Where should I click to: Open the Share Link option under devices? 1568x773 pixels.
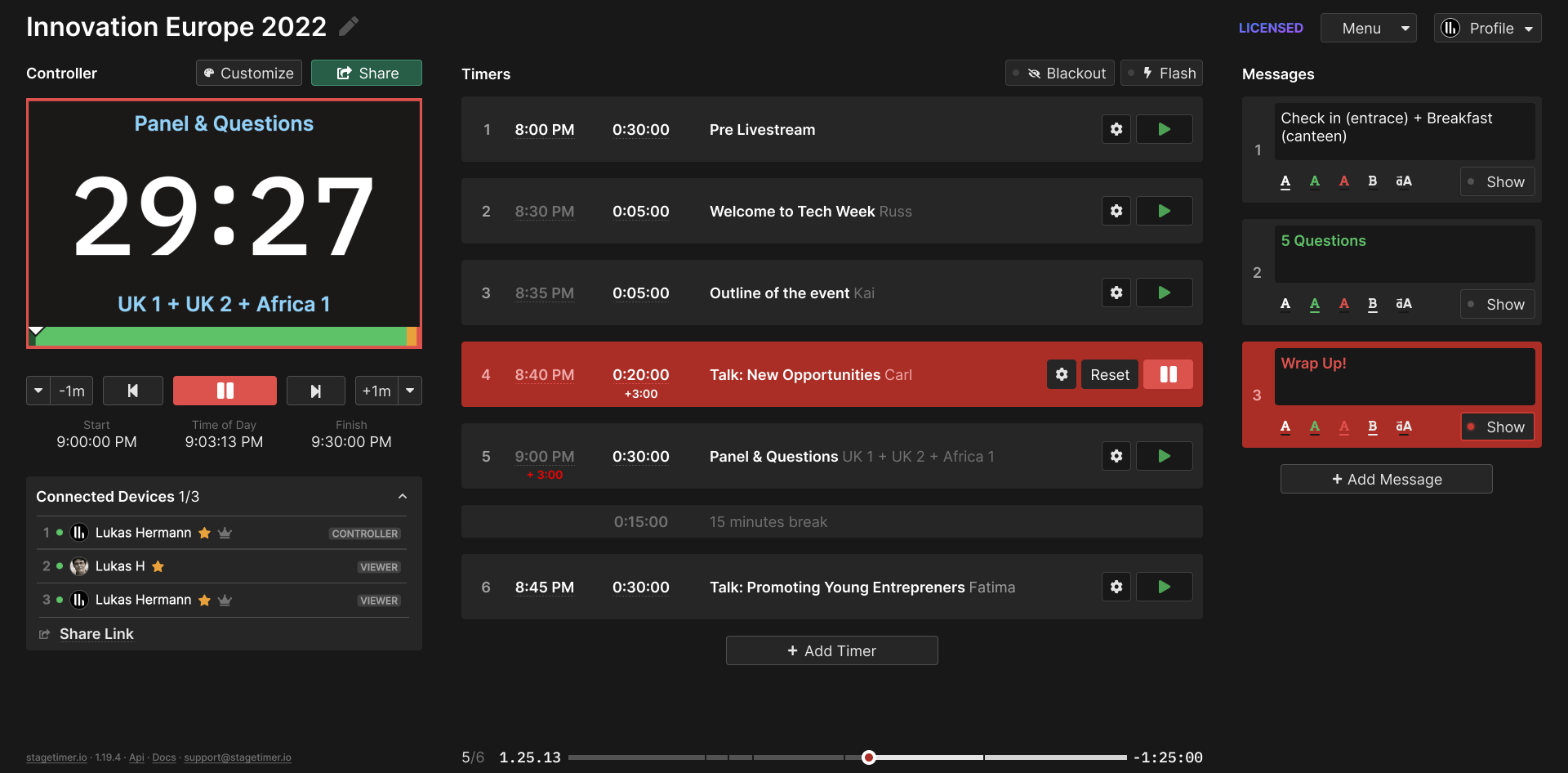coord(96,633)
